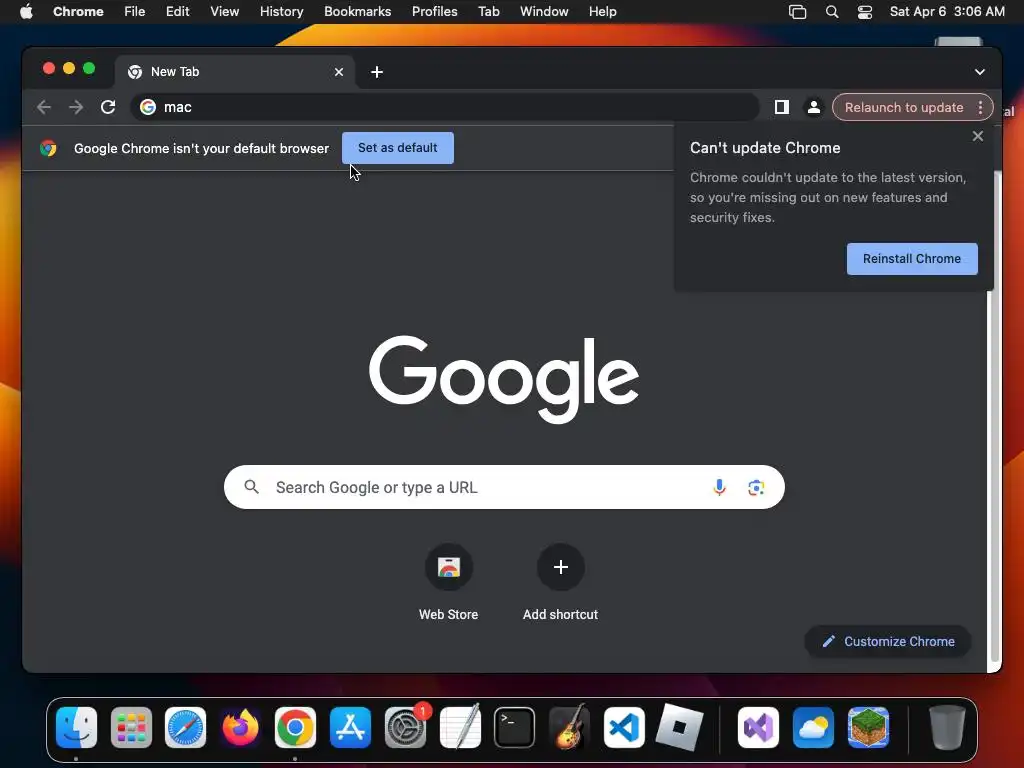
Task: Open the Weather app in the dock
Action: tap(813, 728)
